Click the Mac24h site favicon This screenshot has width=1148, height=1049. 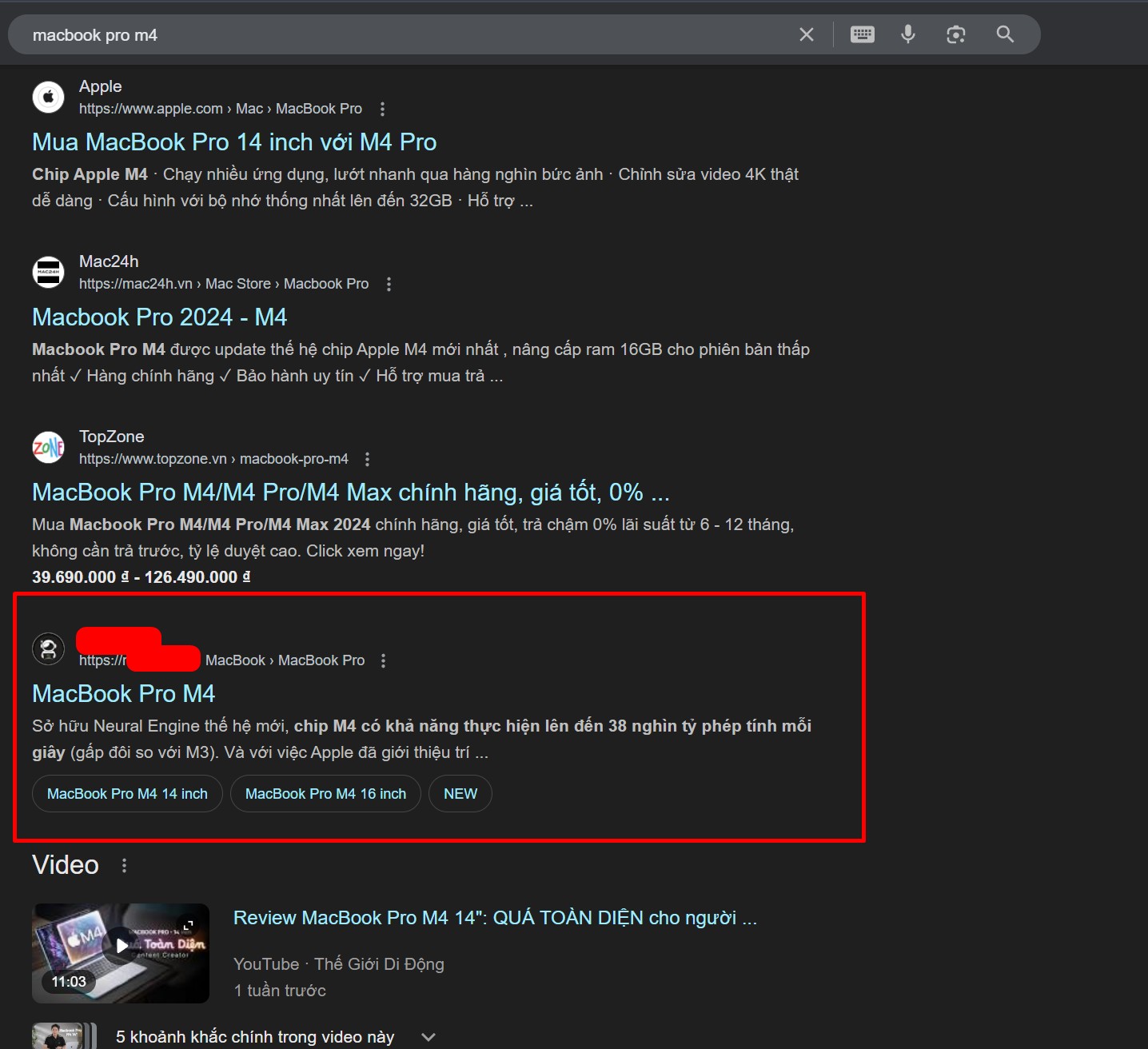click(48, 273)
